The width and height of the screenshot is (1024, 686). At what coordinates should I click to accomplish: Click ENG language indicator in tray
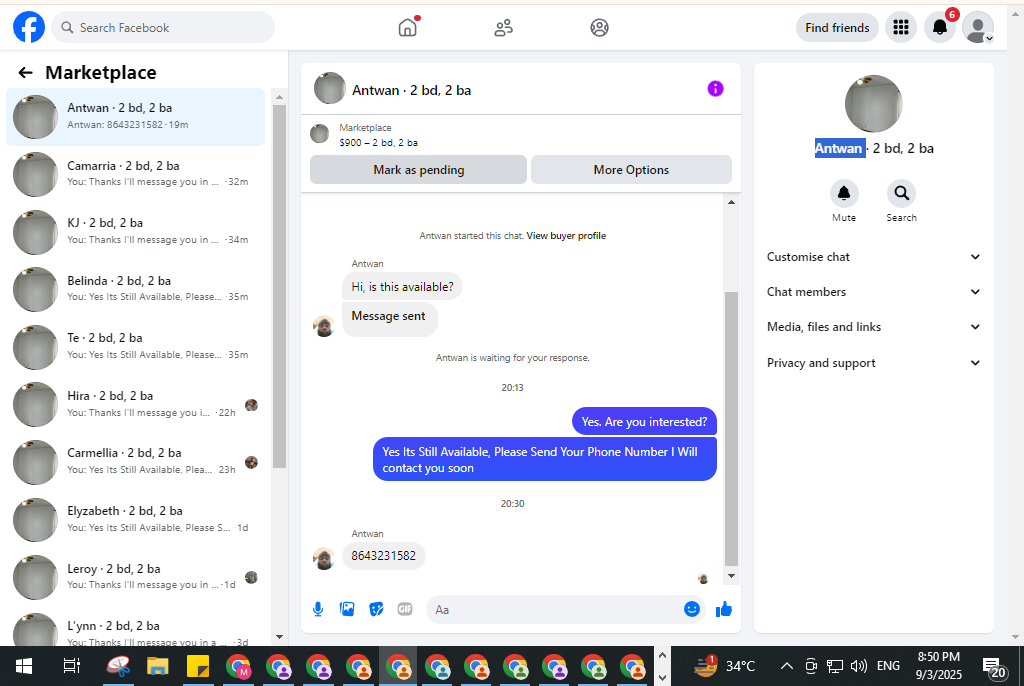pos(888,666)
